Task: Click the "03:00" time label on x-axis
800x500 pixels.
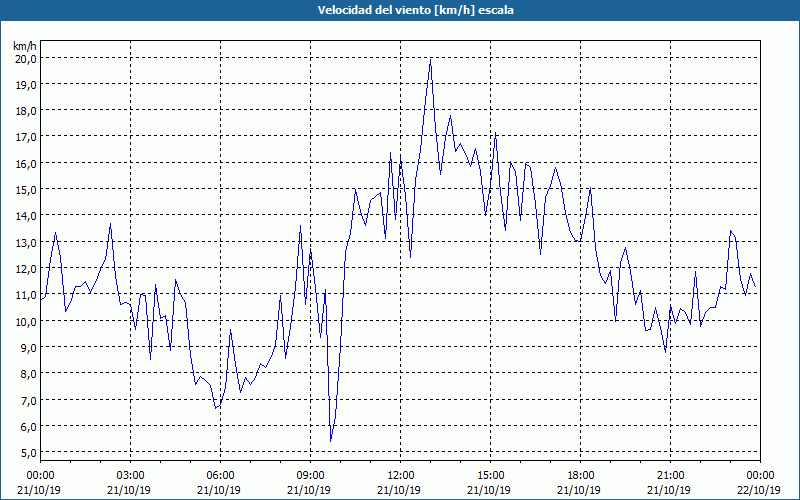Action: pyautogui.click(x=131, y=476)
